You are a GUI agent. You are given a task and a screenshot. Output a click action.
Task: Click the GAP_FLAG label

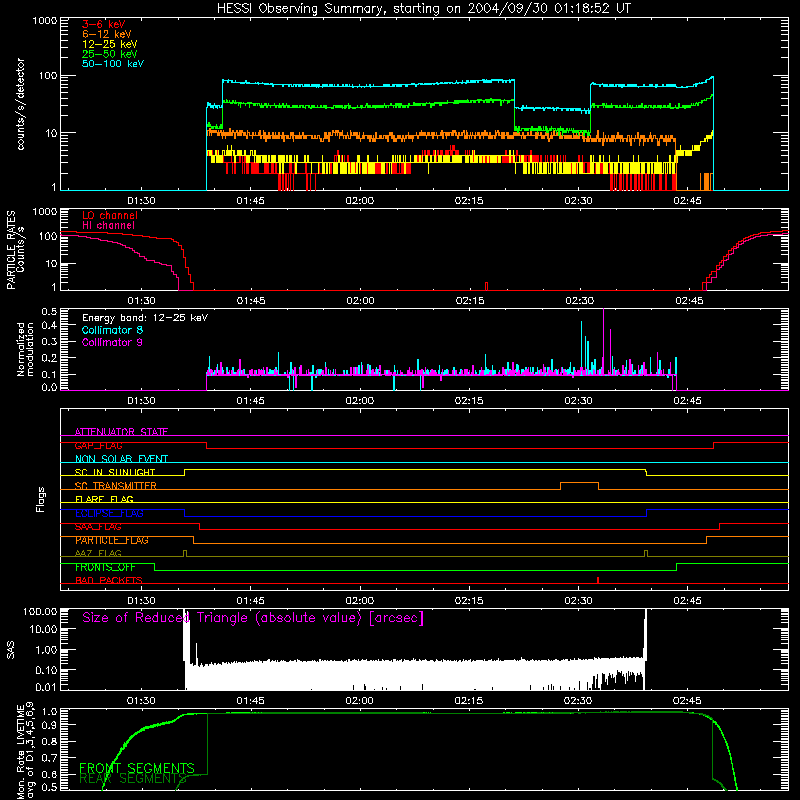click(98, 445)
